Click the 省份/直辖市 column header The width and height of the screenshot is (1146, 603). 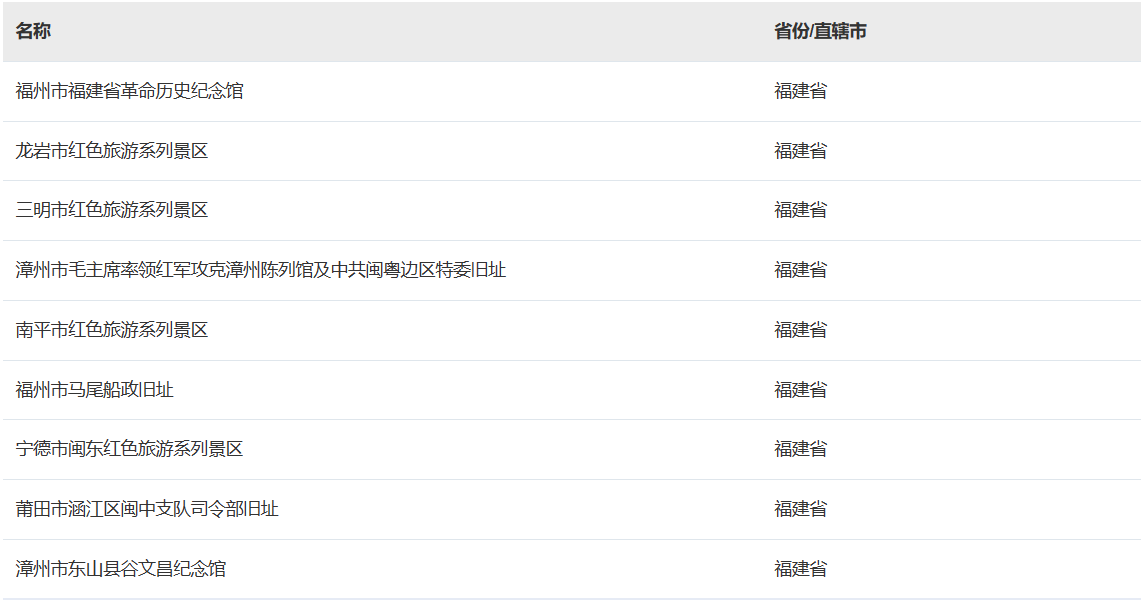[820, 31]
